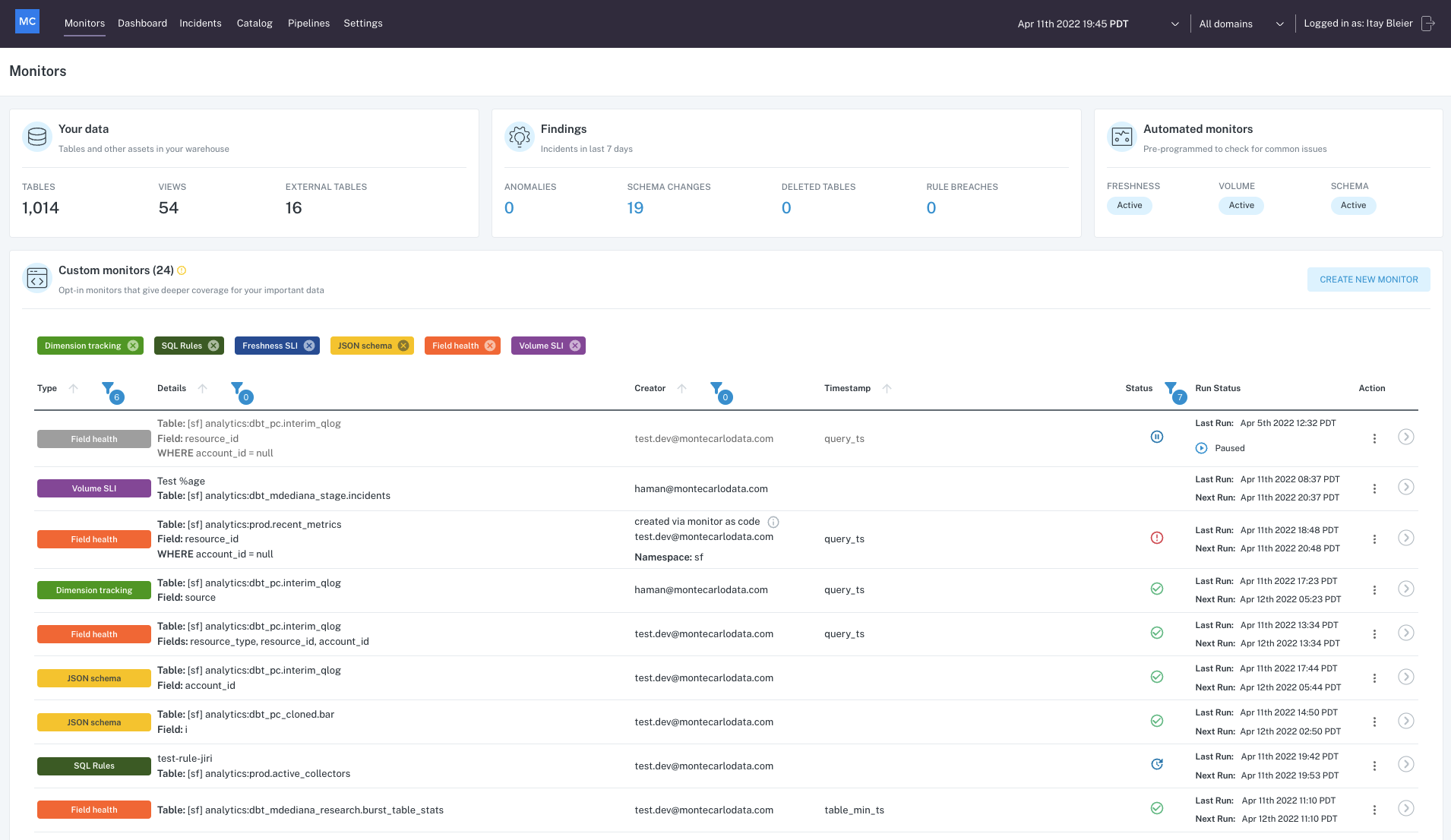The image size is (1451, 840).
Task: Click the running status icon for test-rule-jiri
Action: pos(1157,764)
